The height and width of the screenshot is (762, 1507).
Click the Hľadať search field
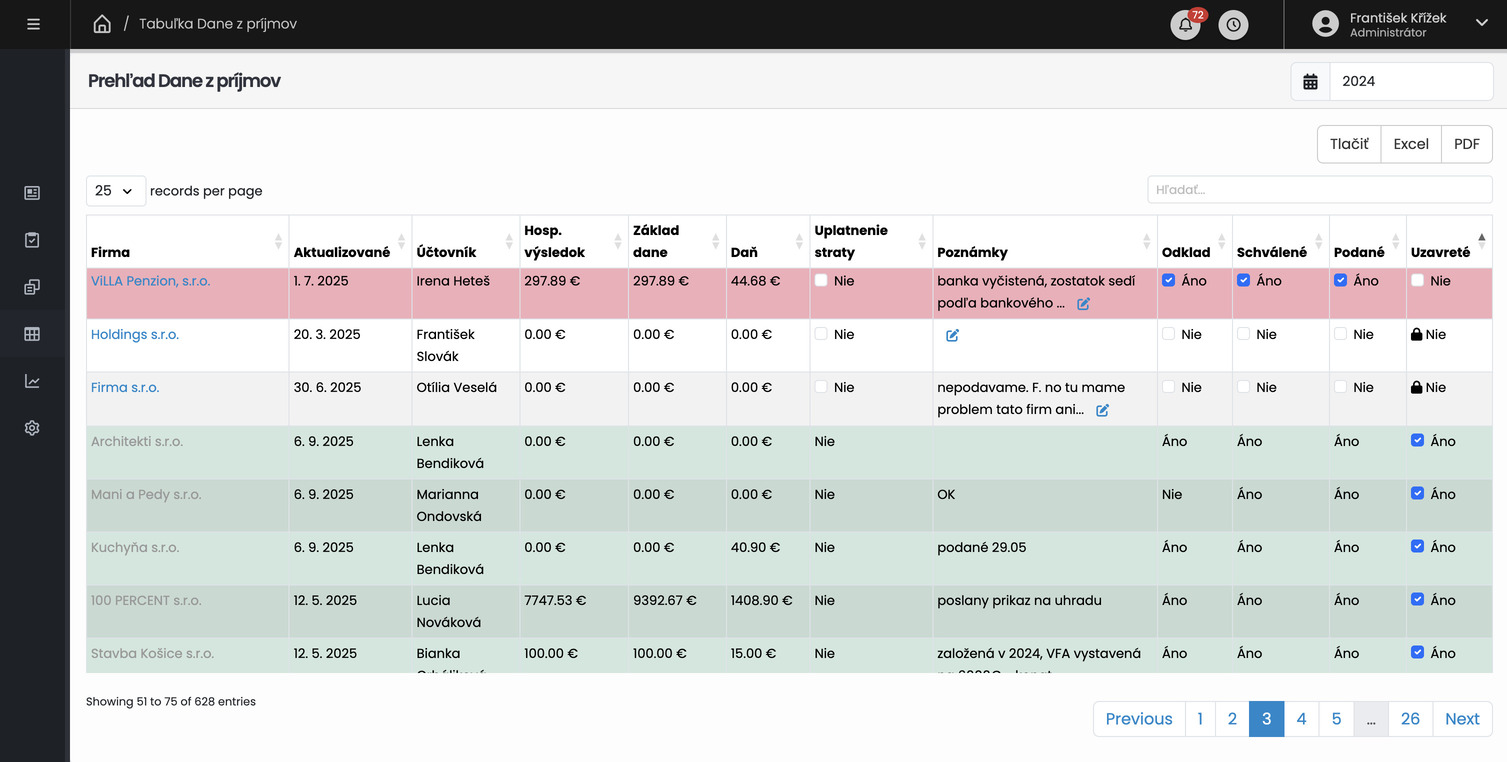coord(1318,190)
